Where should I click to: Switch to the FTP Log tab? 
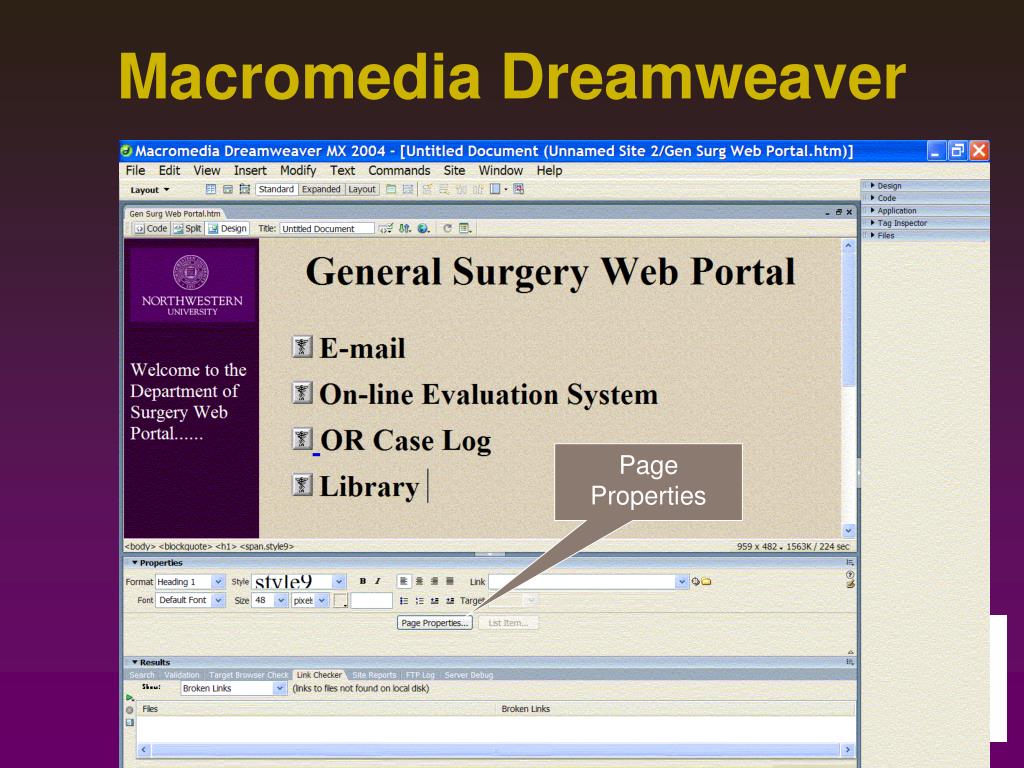(x=420, y=675)
